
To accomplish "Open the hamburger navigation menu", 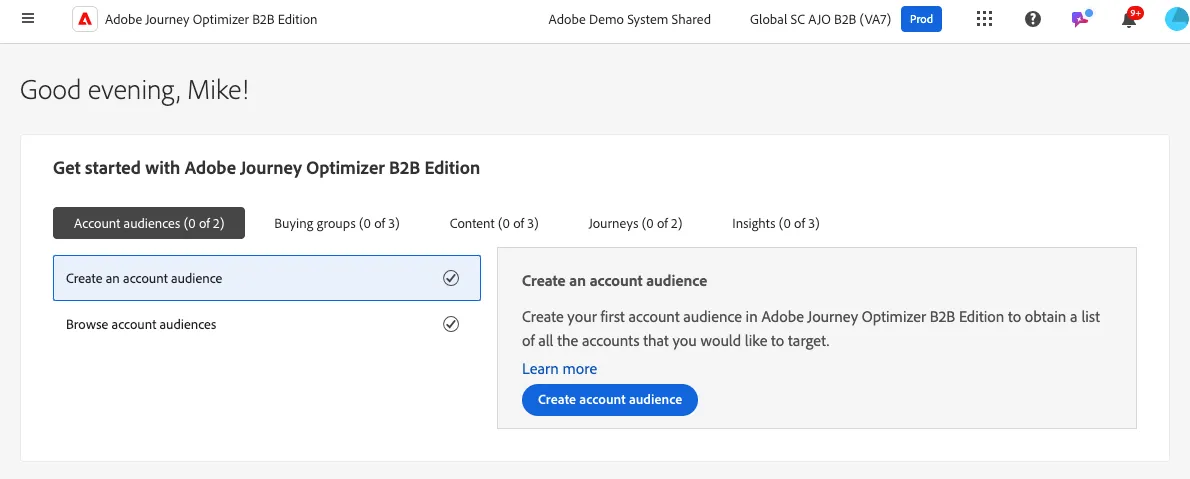I will pyautogui.click(x=28, y=19).
